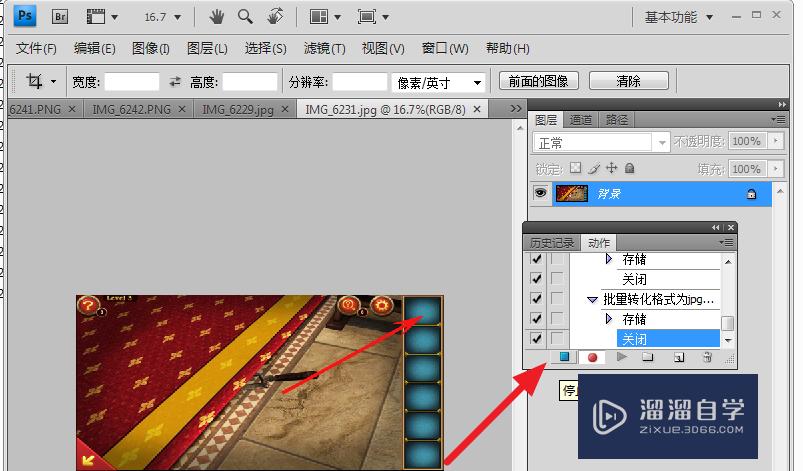Lock layer position move icon
This screenshot has width=803, height=471.
(611, 168)
